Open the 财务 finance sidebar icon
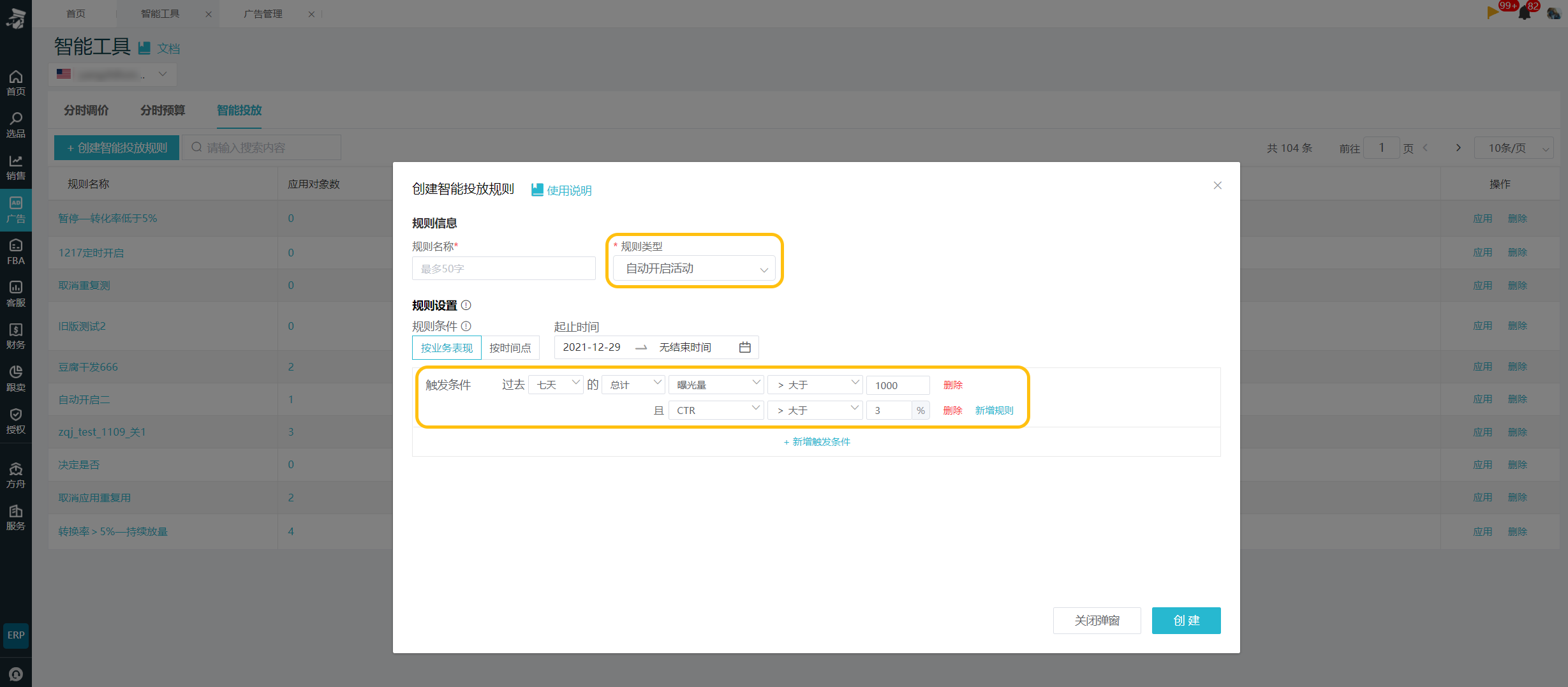The width and height of the screenshot is (1568, 687). point(16,336)
